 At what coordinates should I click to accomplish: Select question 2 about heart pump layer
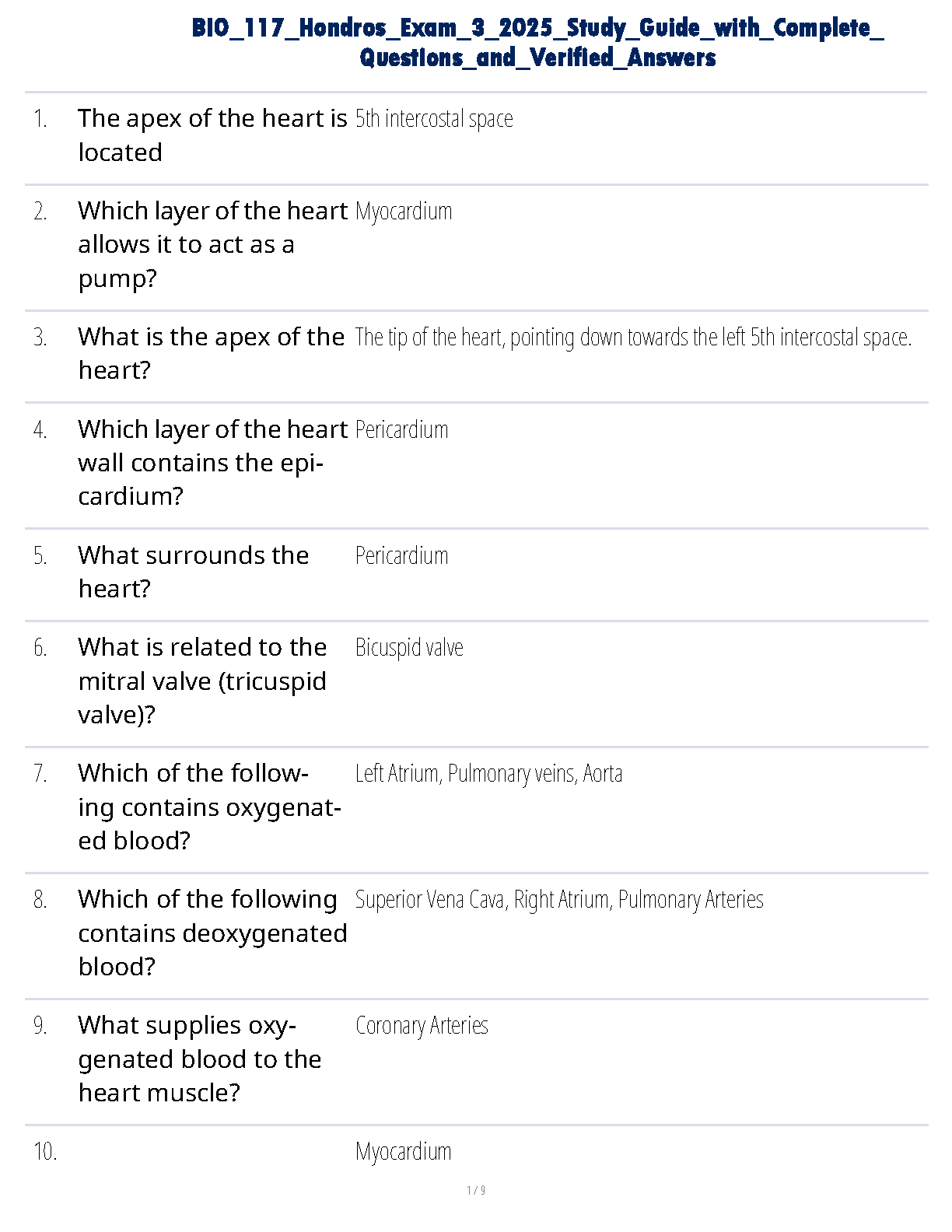pyautogui.click(x=212, y=244)
